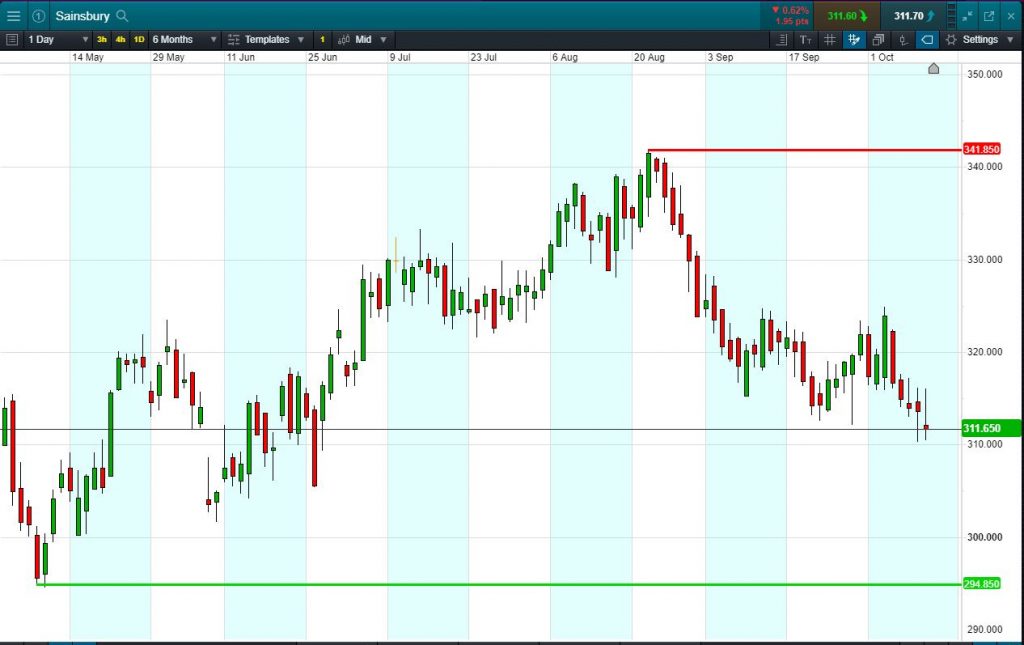1024x645 pixels.
Task: Toggle the chart gridlines icon
Action: point(829,40)
